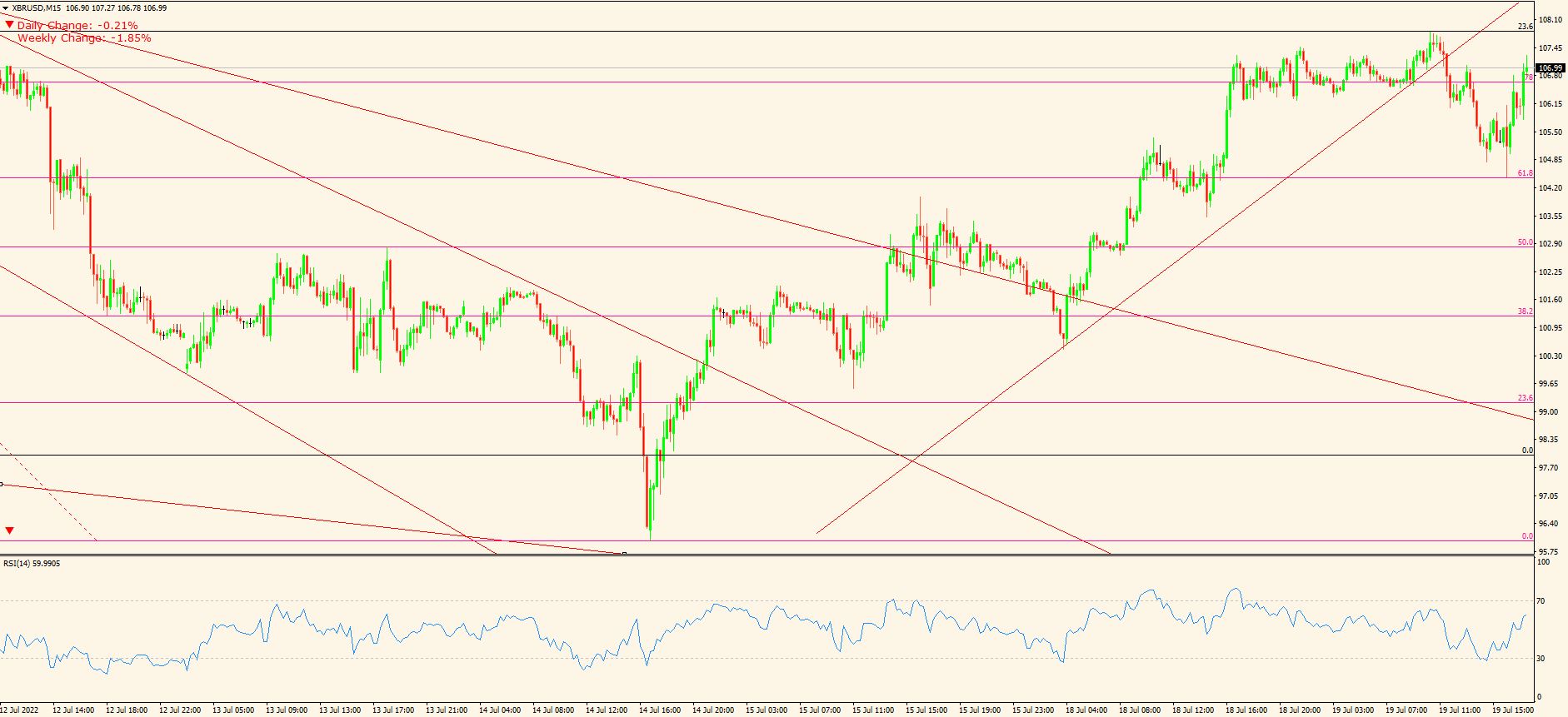Click the 19 Jul 15:00 time axis label
Viewport: 1568px width, 717px height.
tap(1513, 710)
